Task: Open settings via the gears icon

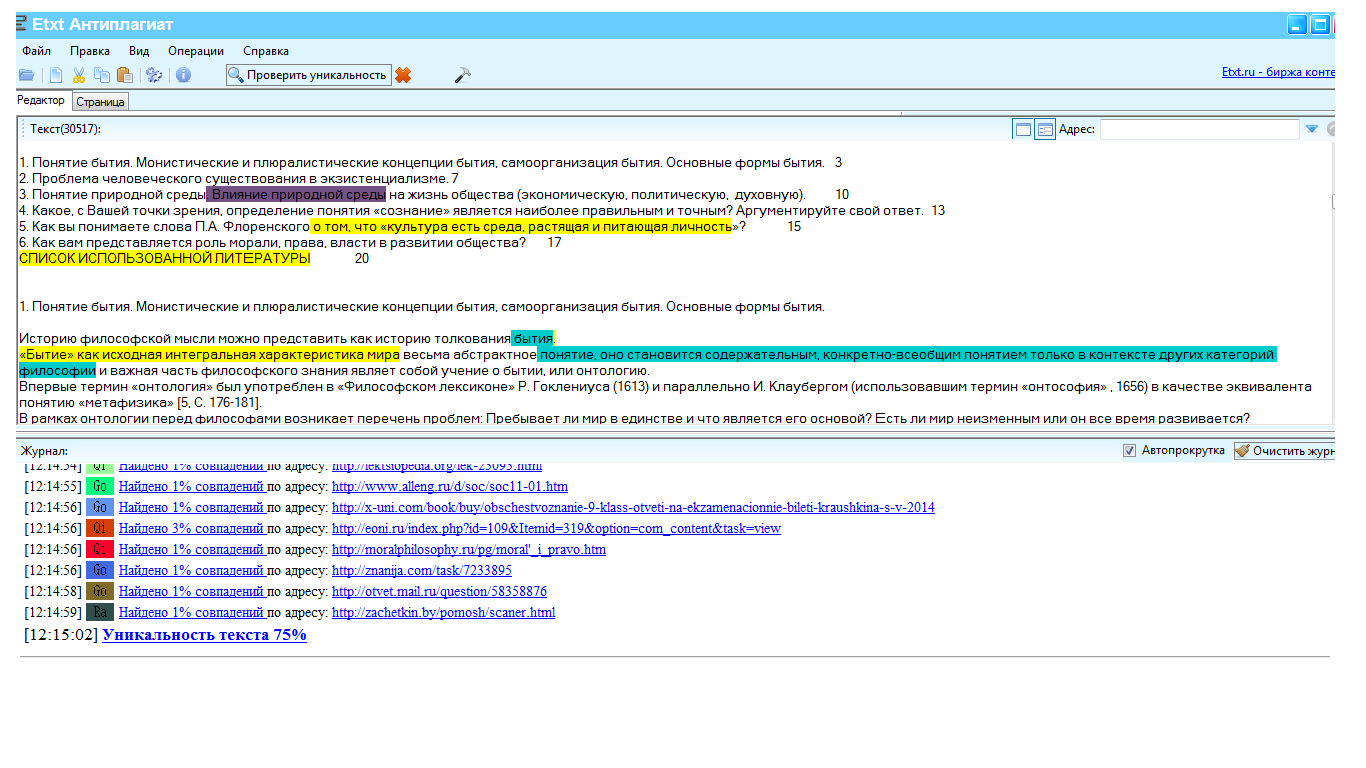Action: click(154, 75)
